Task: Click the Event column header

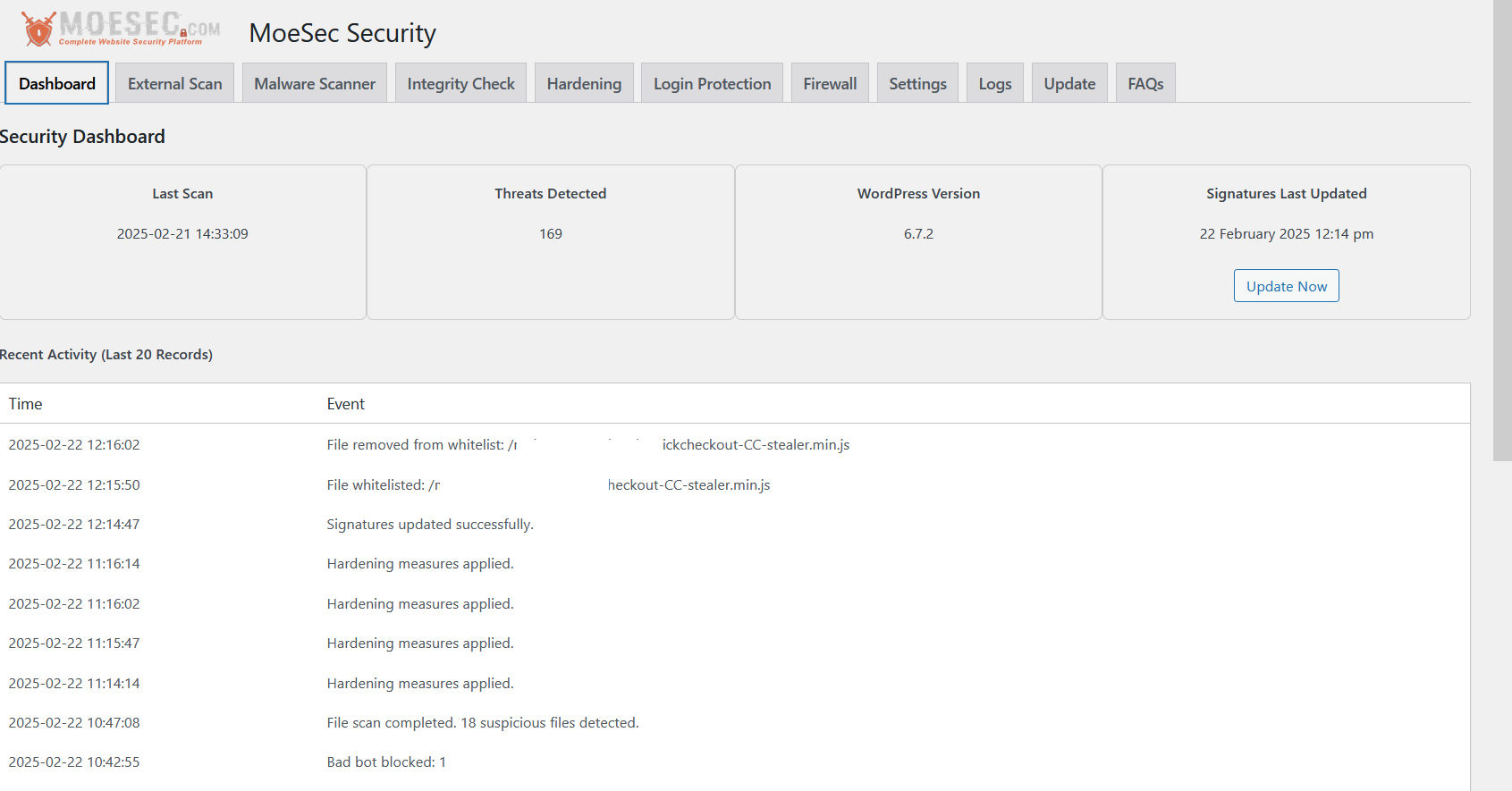Action: point(346,404)
